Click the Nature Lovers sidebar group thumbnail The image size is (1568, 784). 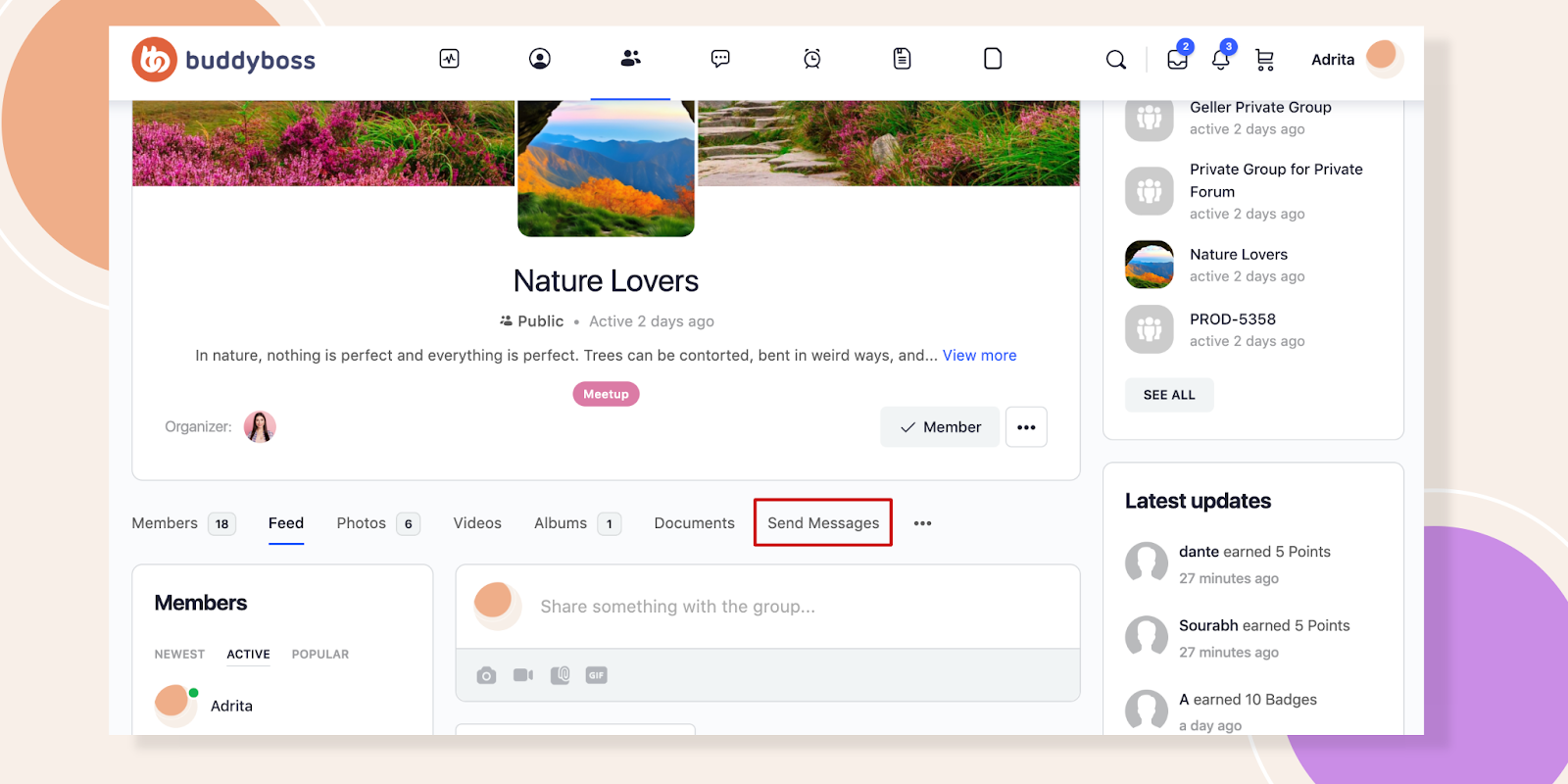click(1150, 265)
